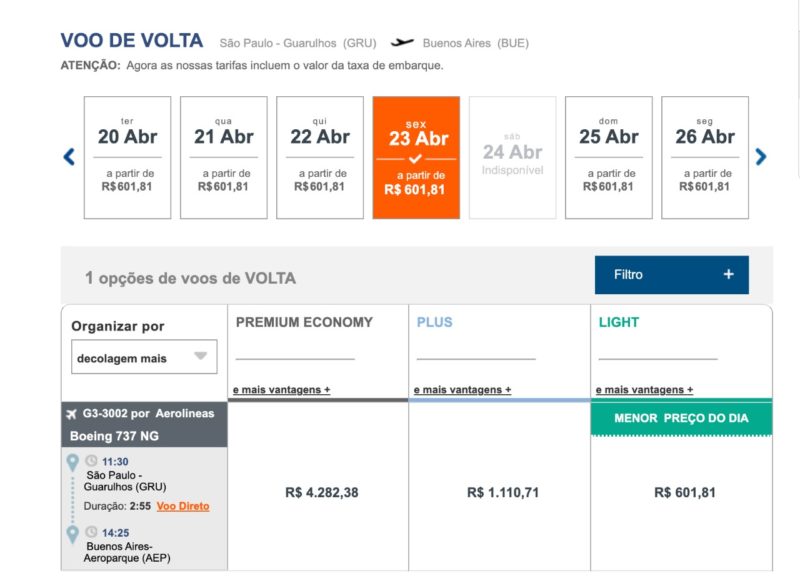Expand Light fare 'e mais vantagens'
This screenshot has height=576, width=800.
644,390
